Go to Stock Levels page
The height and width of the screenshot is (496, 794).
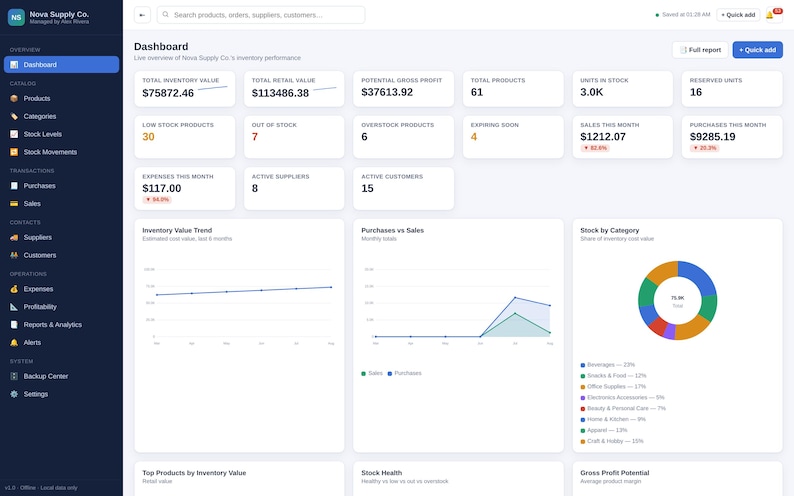(61, 134)
